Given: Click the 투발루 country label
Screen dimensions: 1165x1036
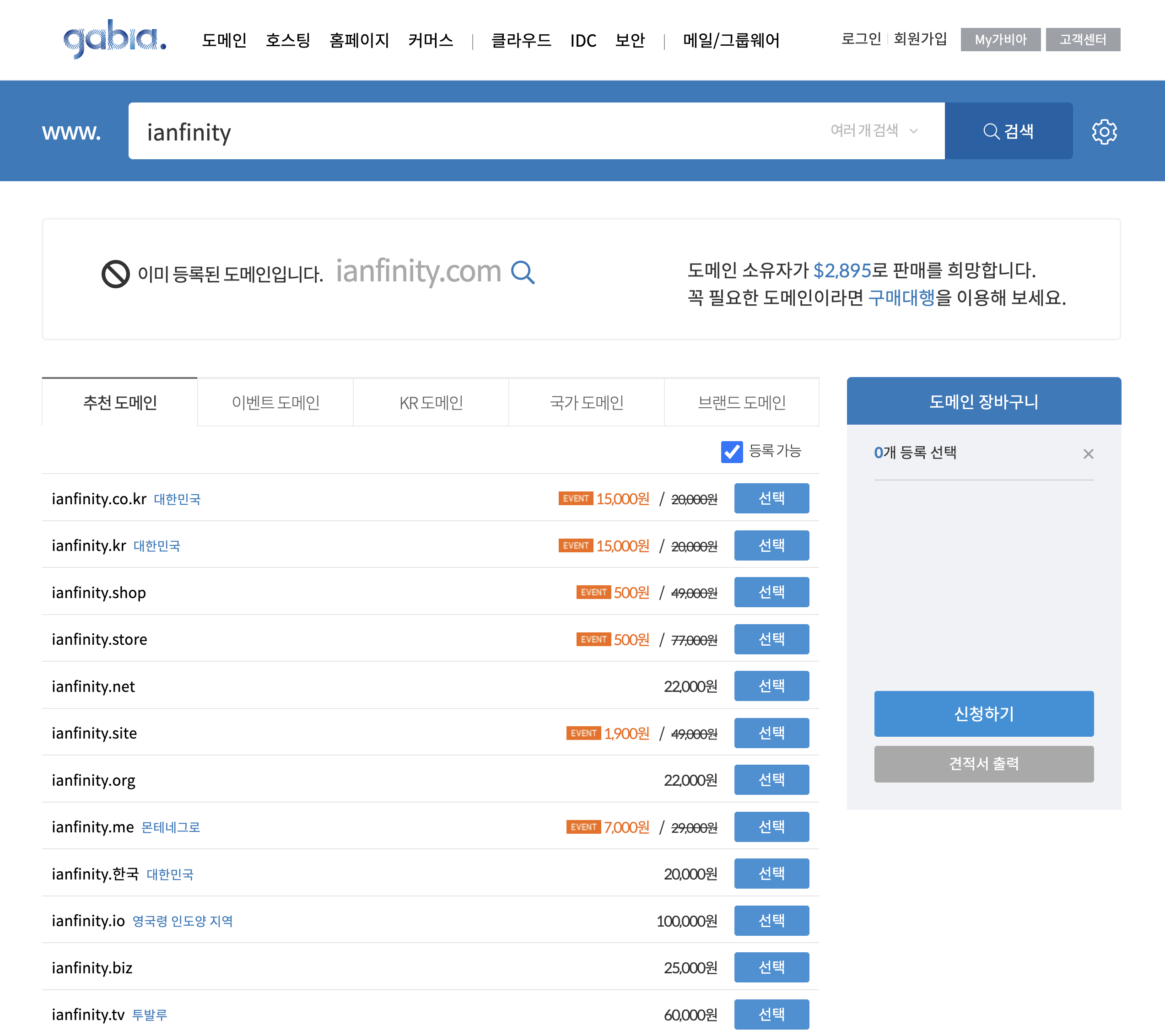Looking at the screenshot, I should point(149,1015).
